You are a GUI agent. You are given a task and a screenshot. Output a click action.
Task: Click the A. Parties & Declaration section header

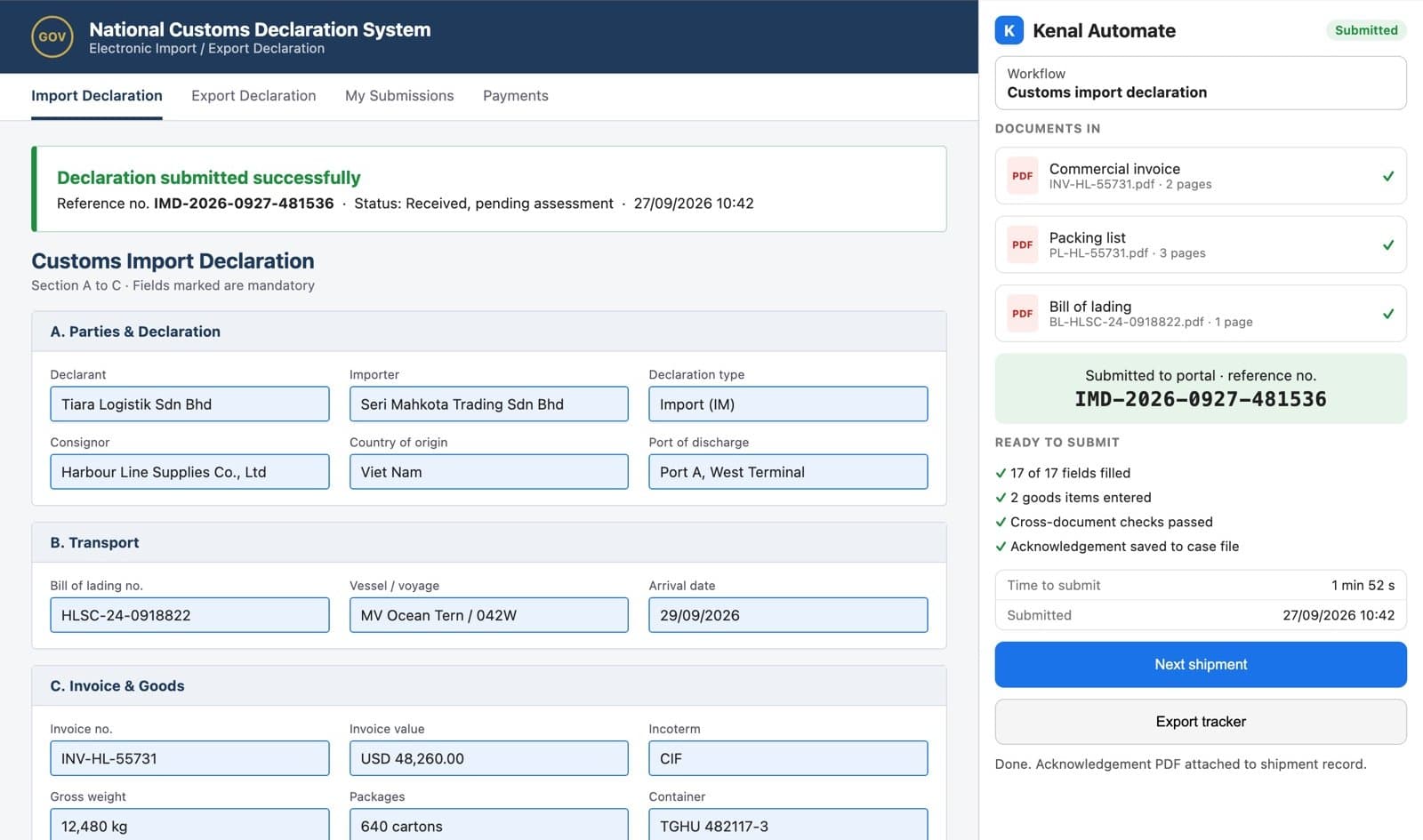point(489,332)
